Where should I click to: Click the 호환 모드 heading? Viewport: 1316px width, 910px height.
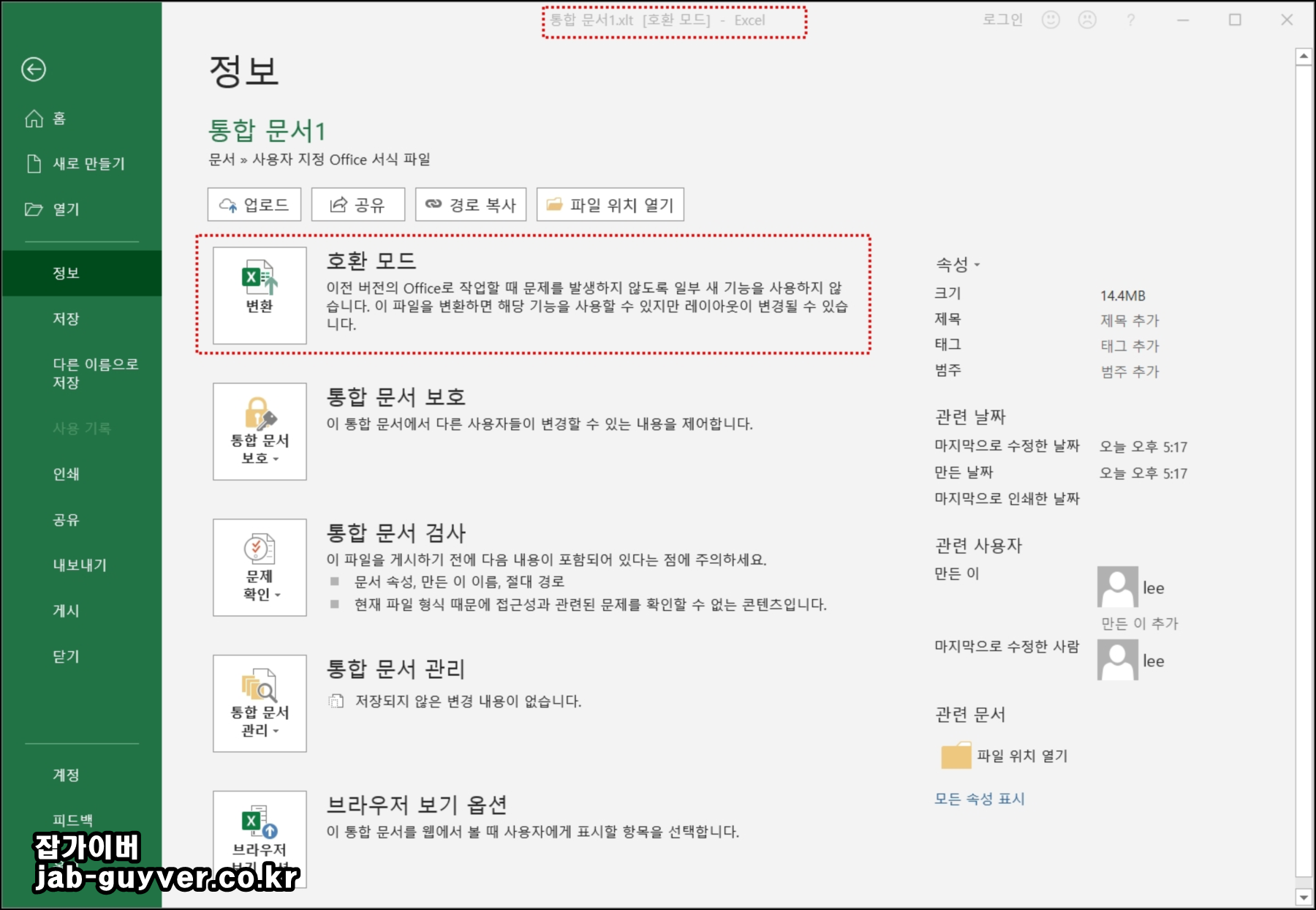pos(371,261)
